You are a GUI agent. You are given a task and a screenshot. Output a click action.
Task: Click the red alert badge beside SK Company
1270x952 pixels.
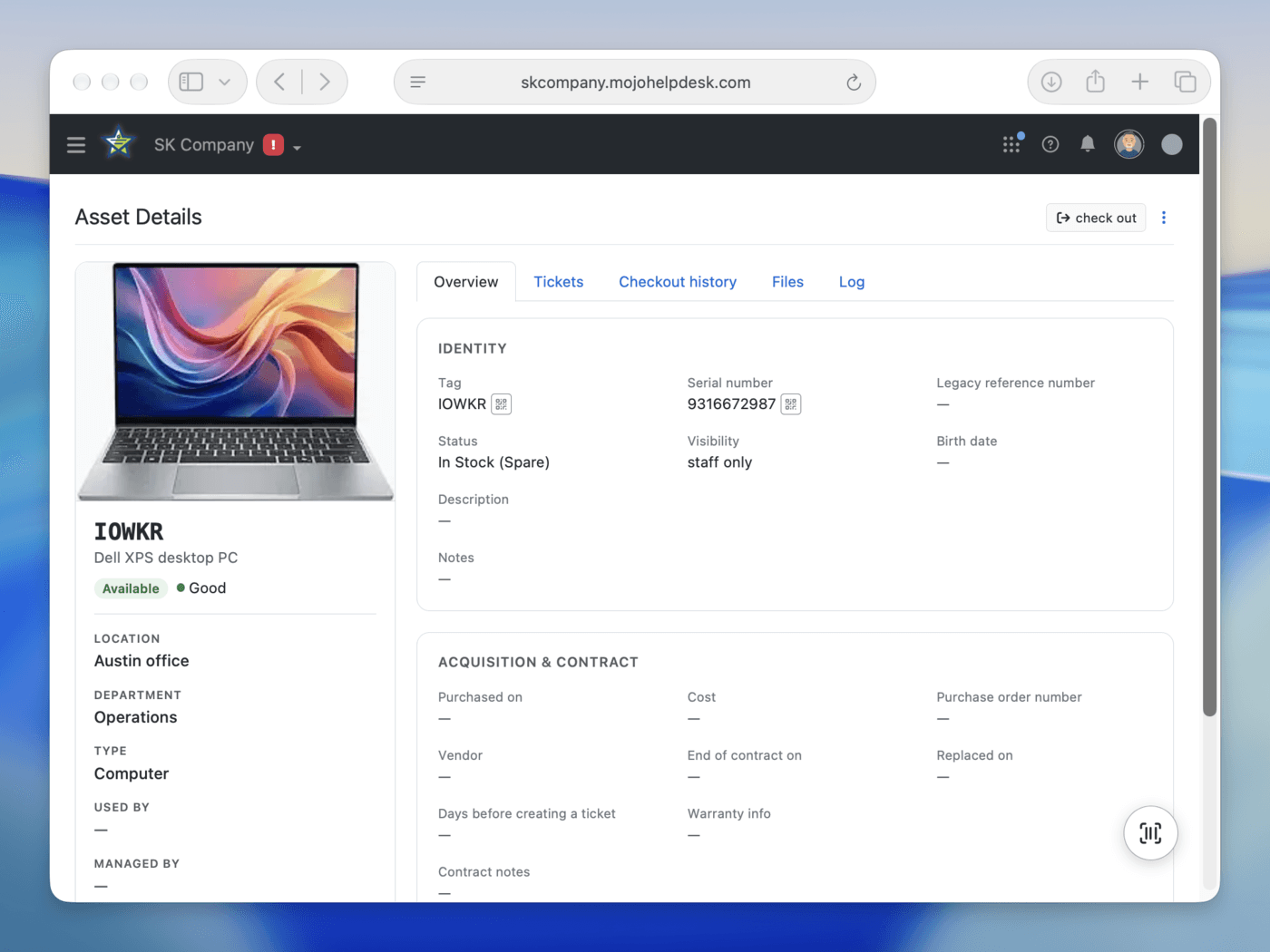click(273, 145)
